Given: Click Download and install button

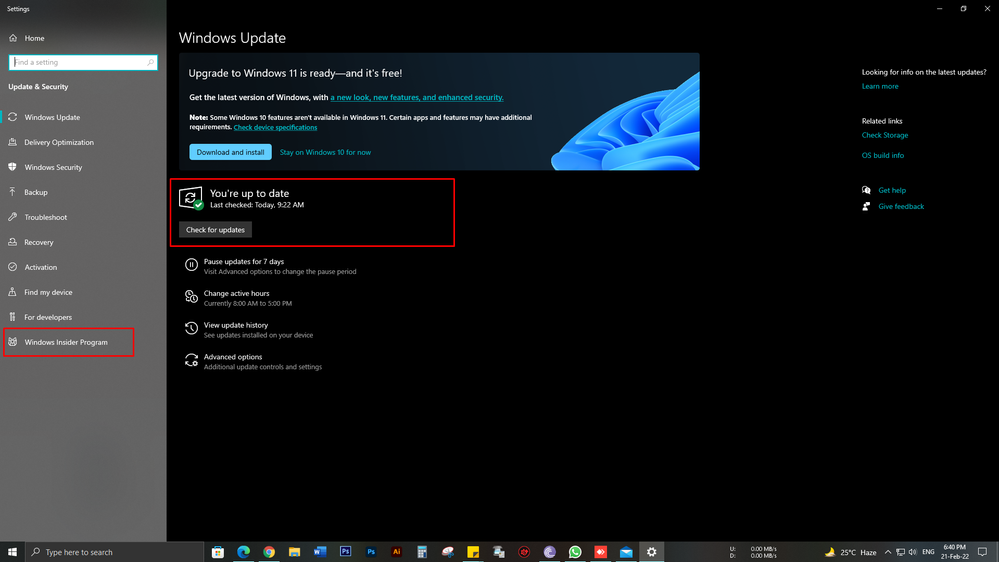Looking at the screenshot, I should click(x=230, y=152).
